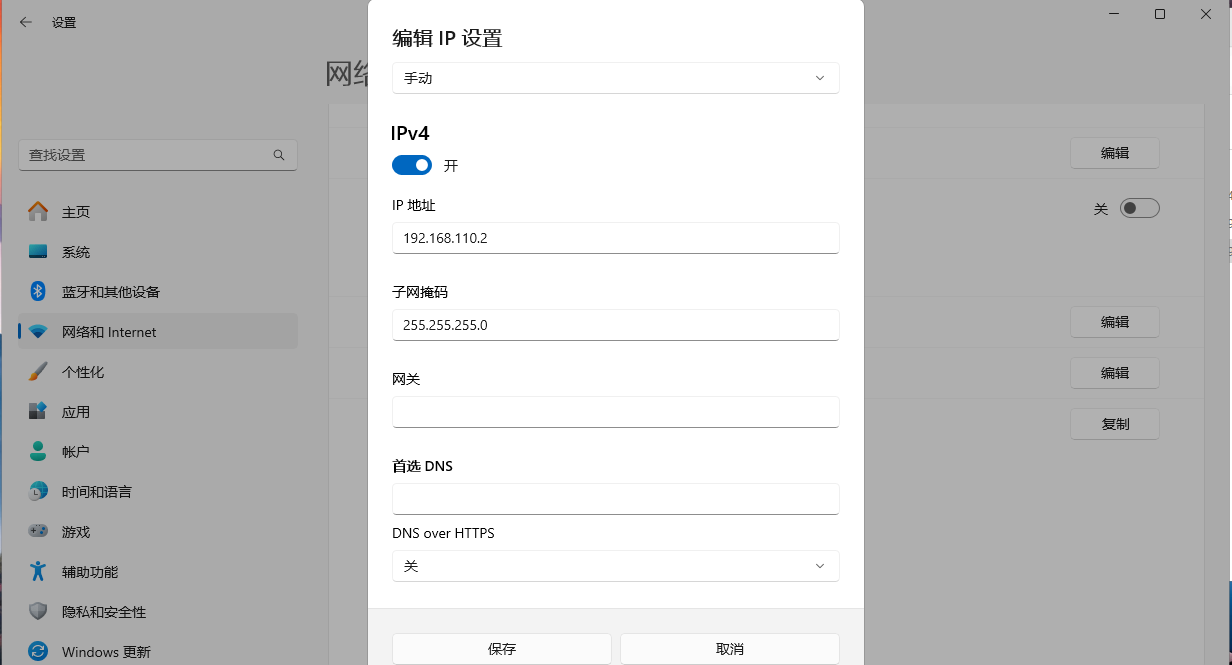This screenshot has height=665, width=1232.
Task: Cancel editing with the 取消 button
Action: tap(729, 648)
